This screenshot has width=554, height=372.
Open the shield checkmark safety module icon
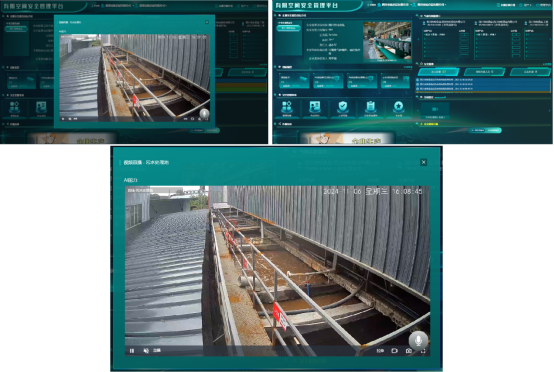(342, 107)
